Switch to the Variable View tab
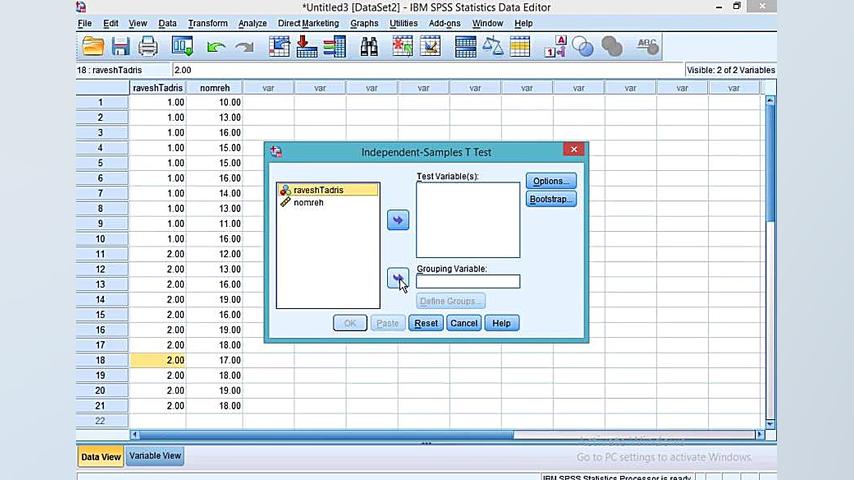Image resolution: width=854 pixels, height=480 pixels. coord(155,456)
